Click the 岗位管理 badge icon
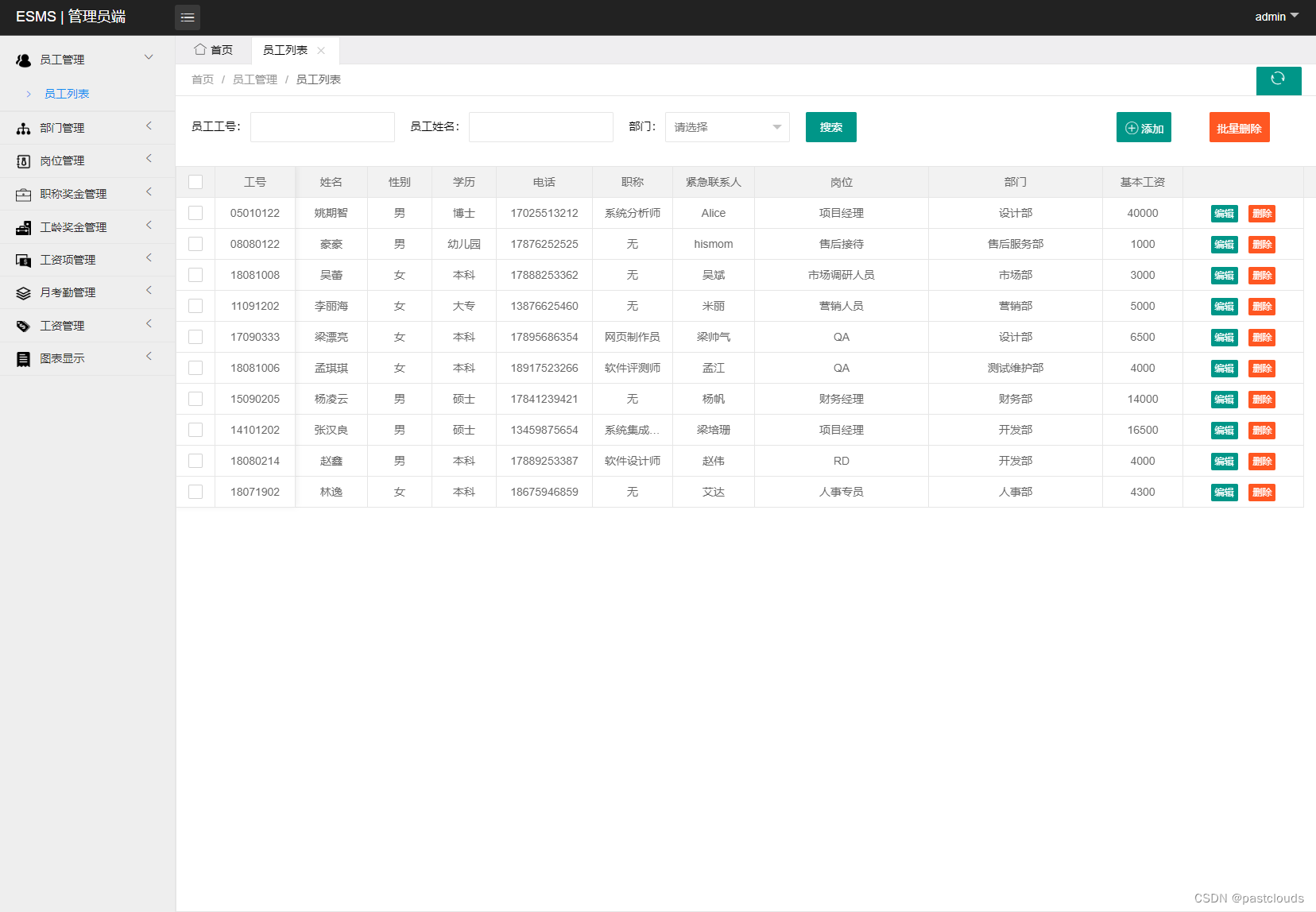 (24, 161)
